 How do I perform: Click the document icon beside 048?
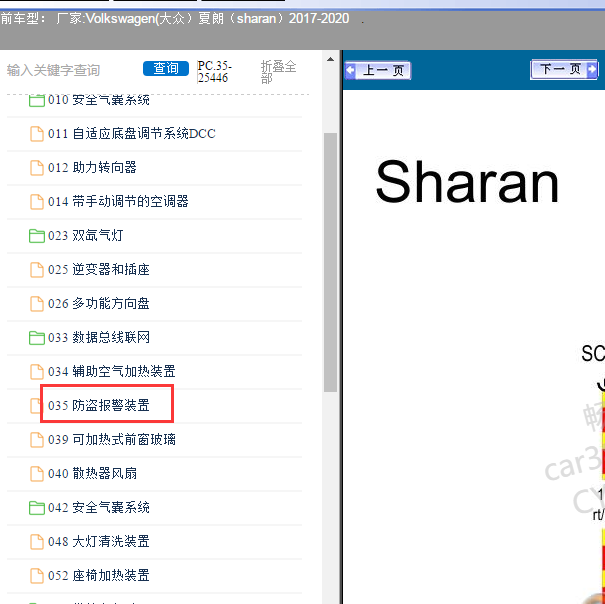[37, 541]
